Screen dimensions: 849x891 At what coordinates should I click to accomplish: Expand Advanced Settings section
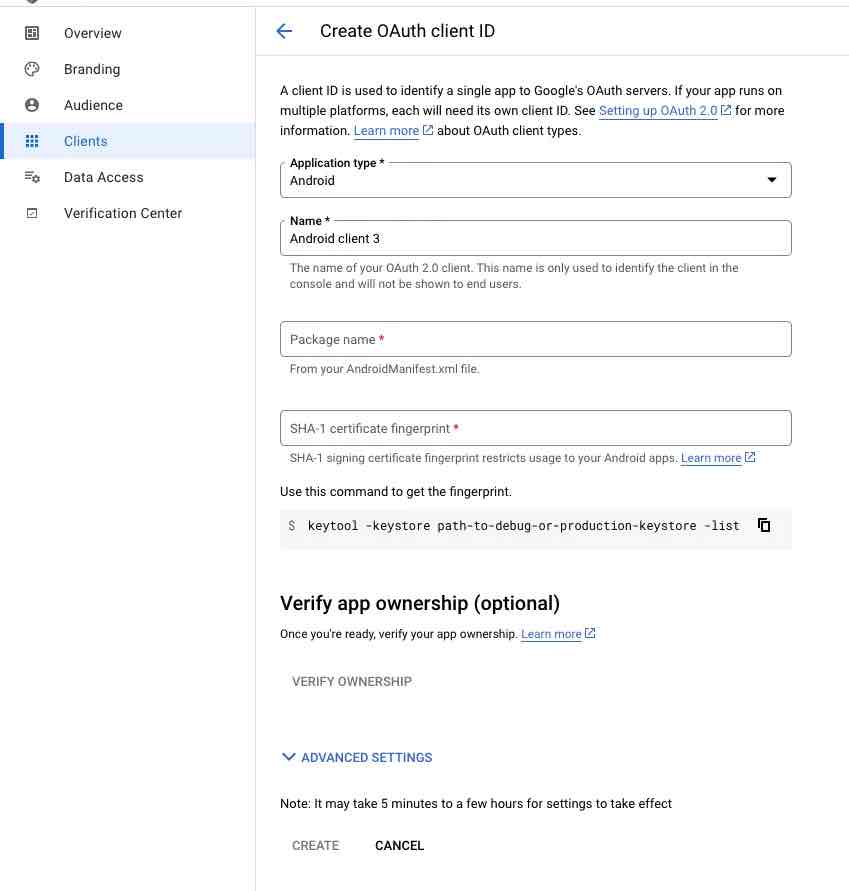[x=357, y=757]
